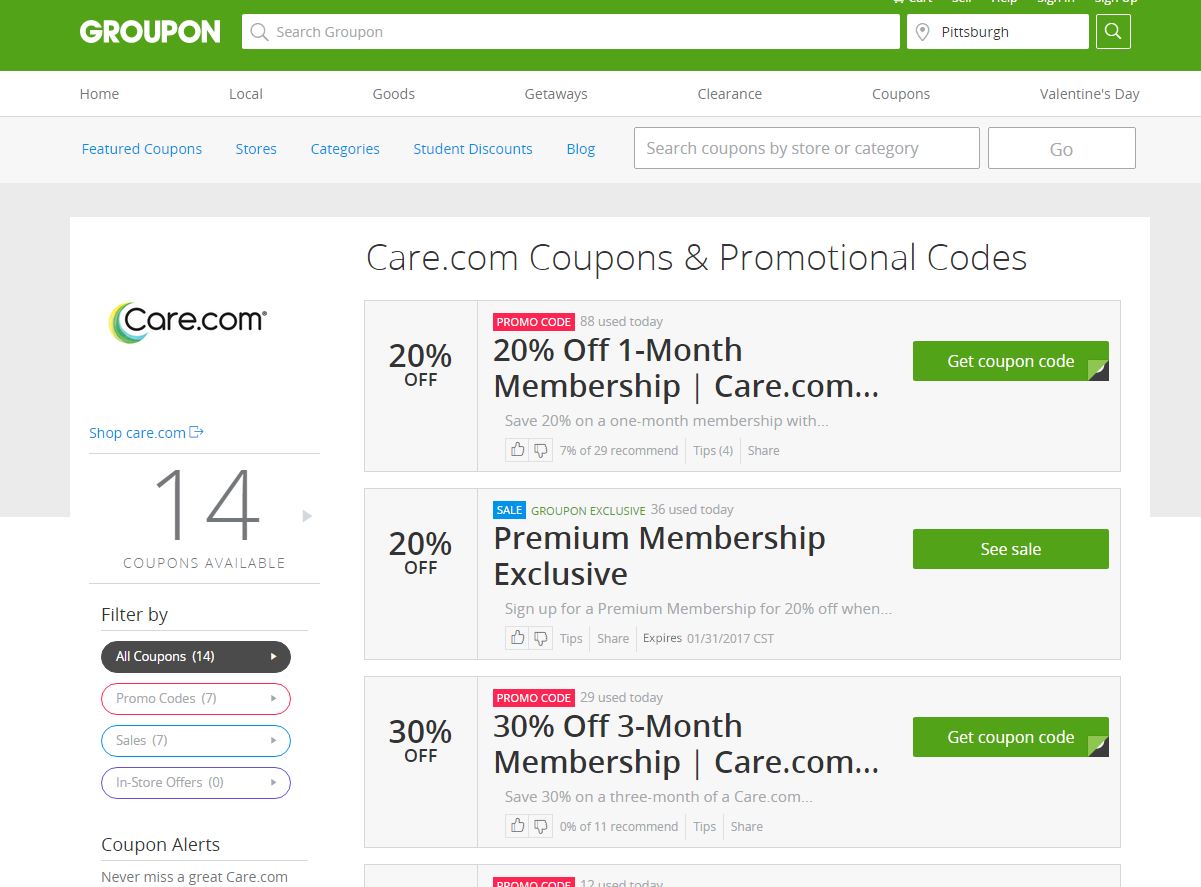Click the external-link icon beside Shop care.com

click(196, 432)
